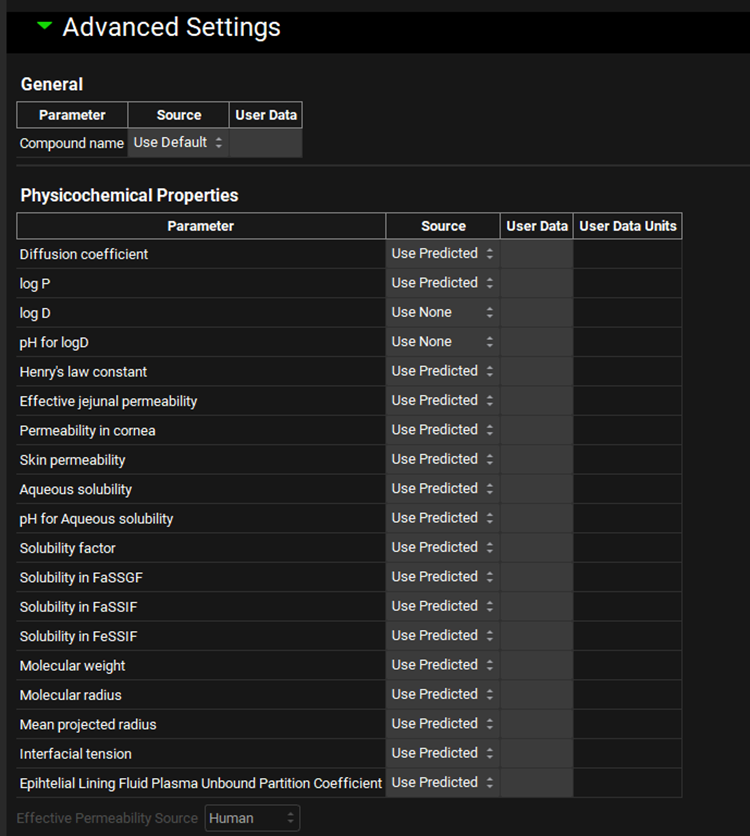Click Physicochemical Parameter column header
Image resolution: width=750 pixels, height=836 pixels.
coord(201,226)
